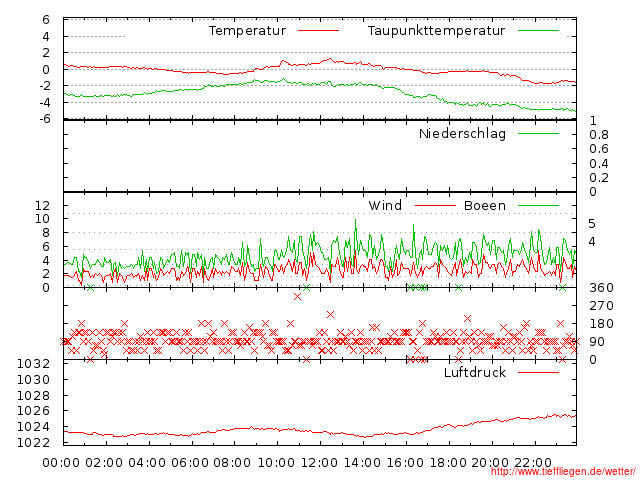Click the 08:00 time axis label
The width and height of the screenshot is (640, 480).
click(232, 463)
